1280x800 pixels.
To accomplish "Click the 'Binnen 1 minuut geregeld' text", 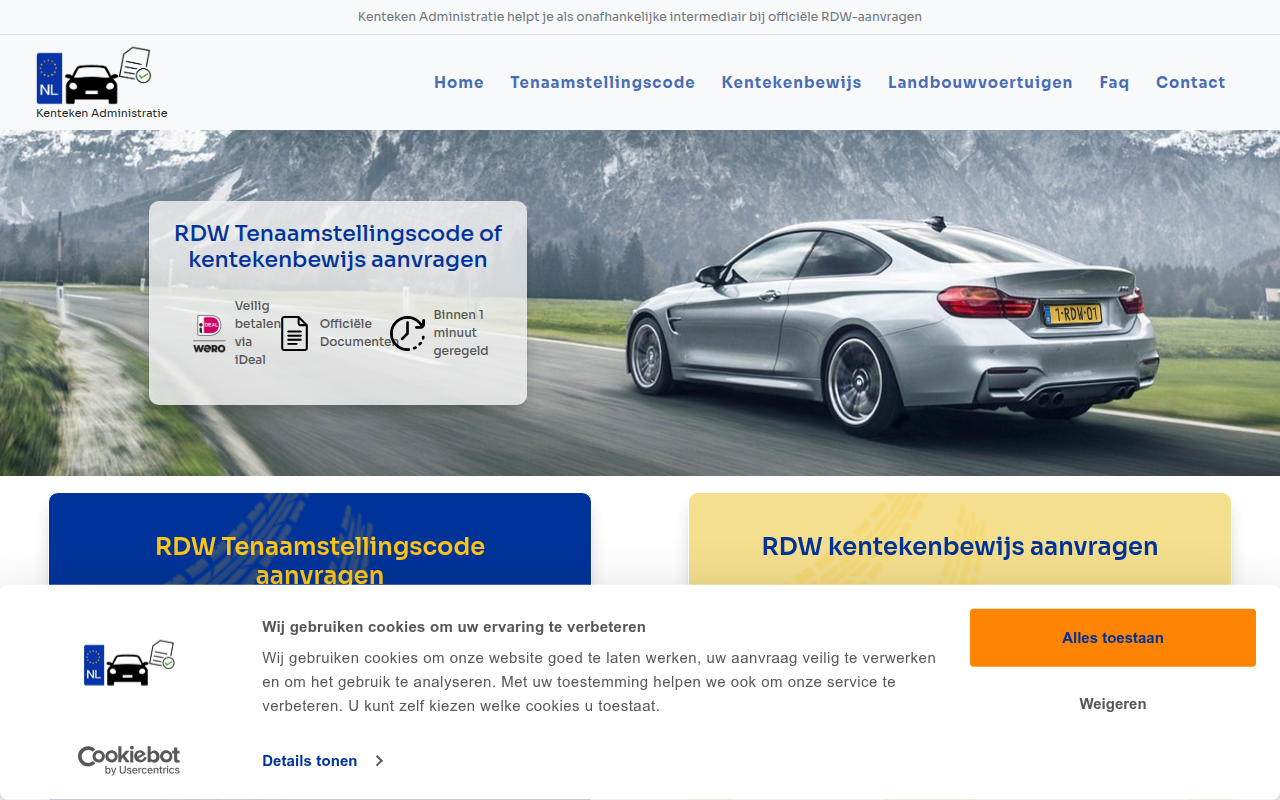I will 461,333.
